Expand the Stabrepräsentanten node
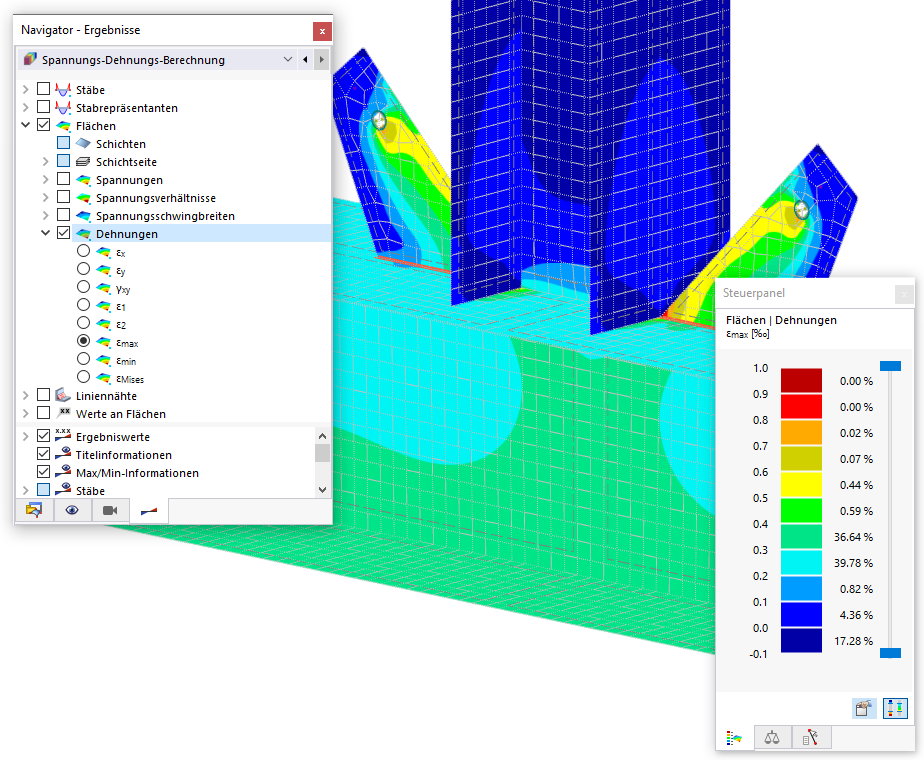The image size is (924, 760). [x=25, y=108]
